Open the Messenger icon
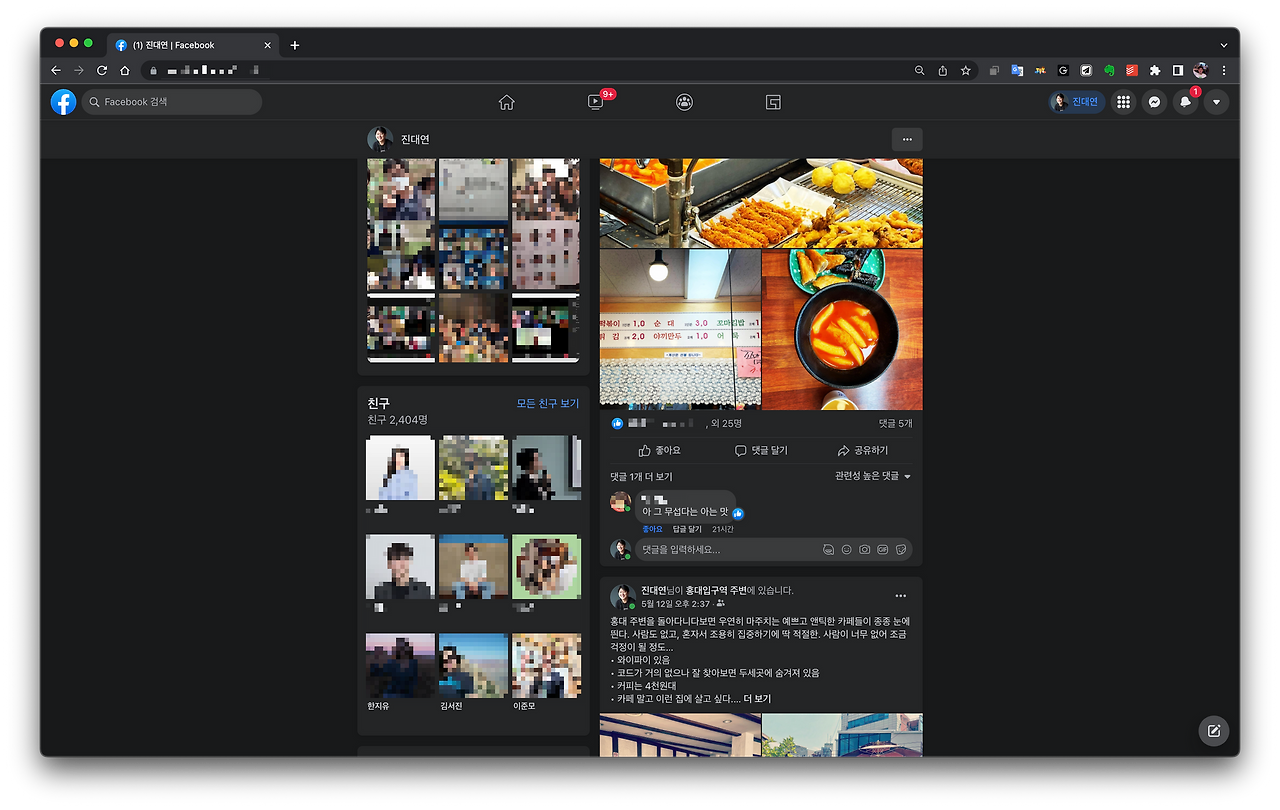Screen dimensions: 1280x810 1154,102
